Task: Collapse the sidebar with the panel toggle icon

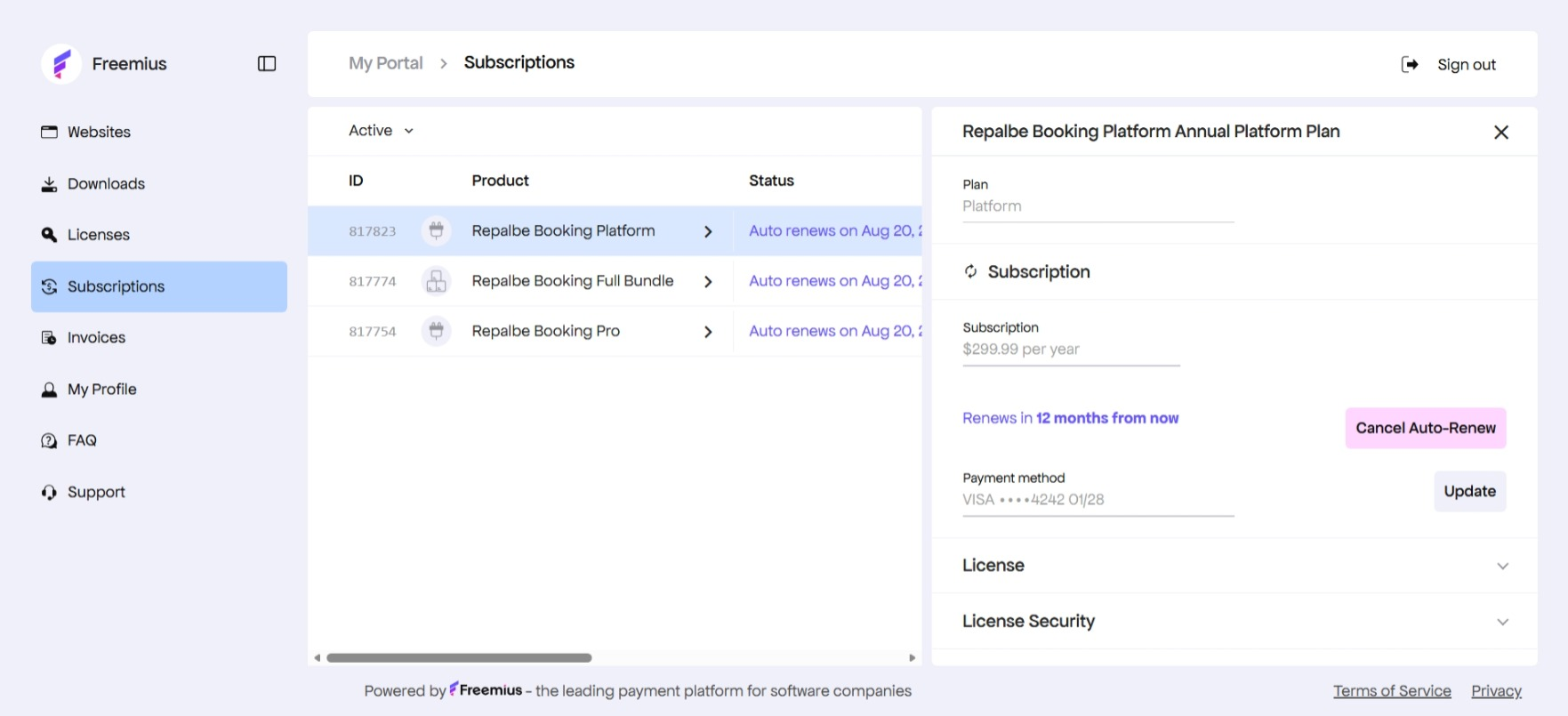Action: [x=267, y=64]
